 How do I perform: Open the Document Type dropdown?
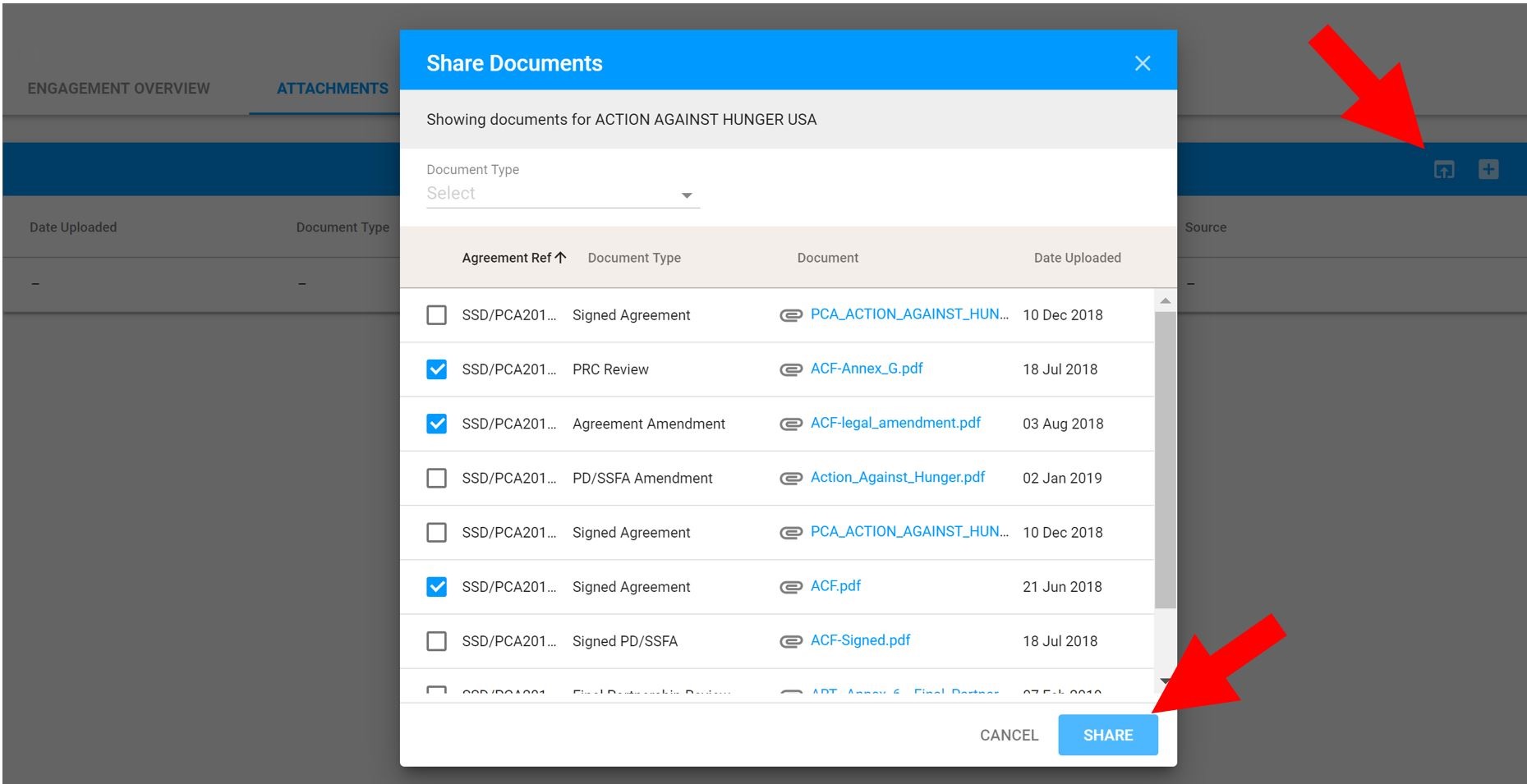point(687,195)
